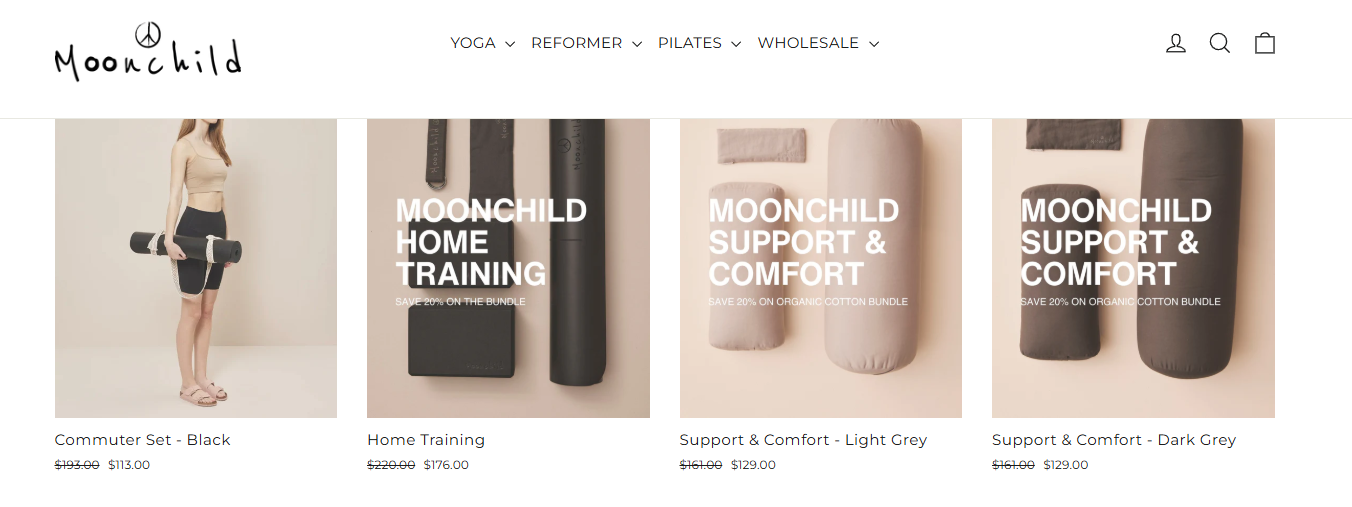Click the Commuter Set - Black title
1352x507 pixels.
point(142,440)
